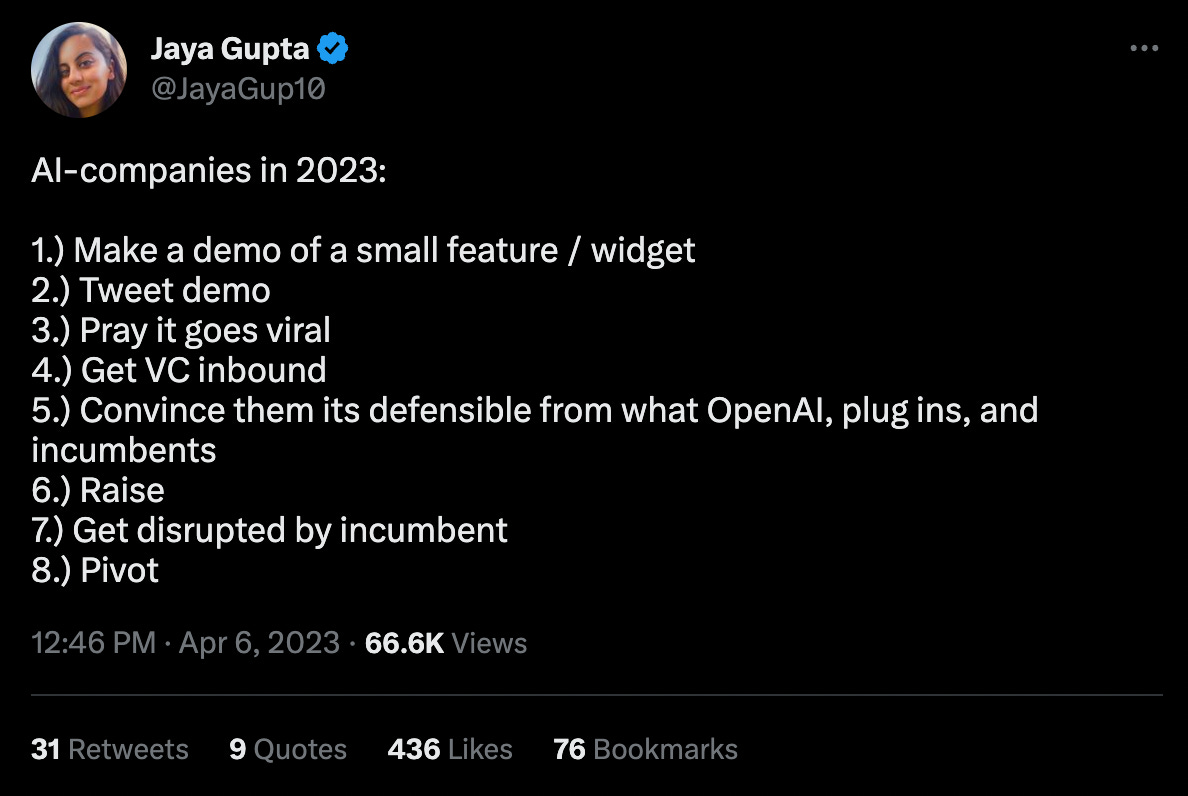Click the blue verified checkmark badge
The image size is (1188, 796).
pyautogui.click(x=333, y=47)
